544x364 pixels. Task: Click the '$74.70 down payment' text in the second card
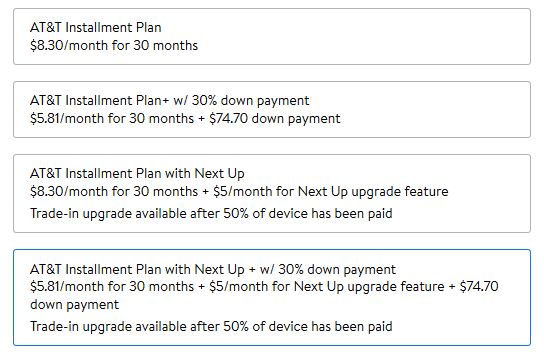275,119
